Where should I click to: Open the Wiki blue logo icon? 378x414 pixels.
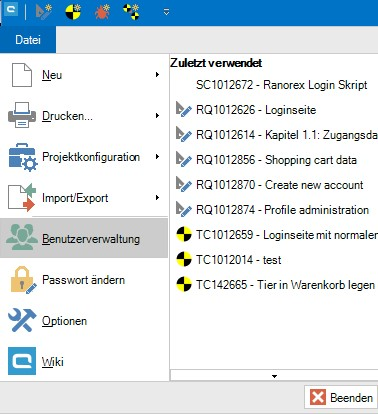pyautogui.click(x=22, y=361)
